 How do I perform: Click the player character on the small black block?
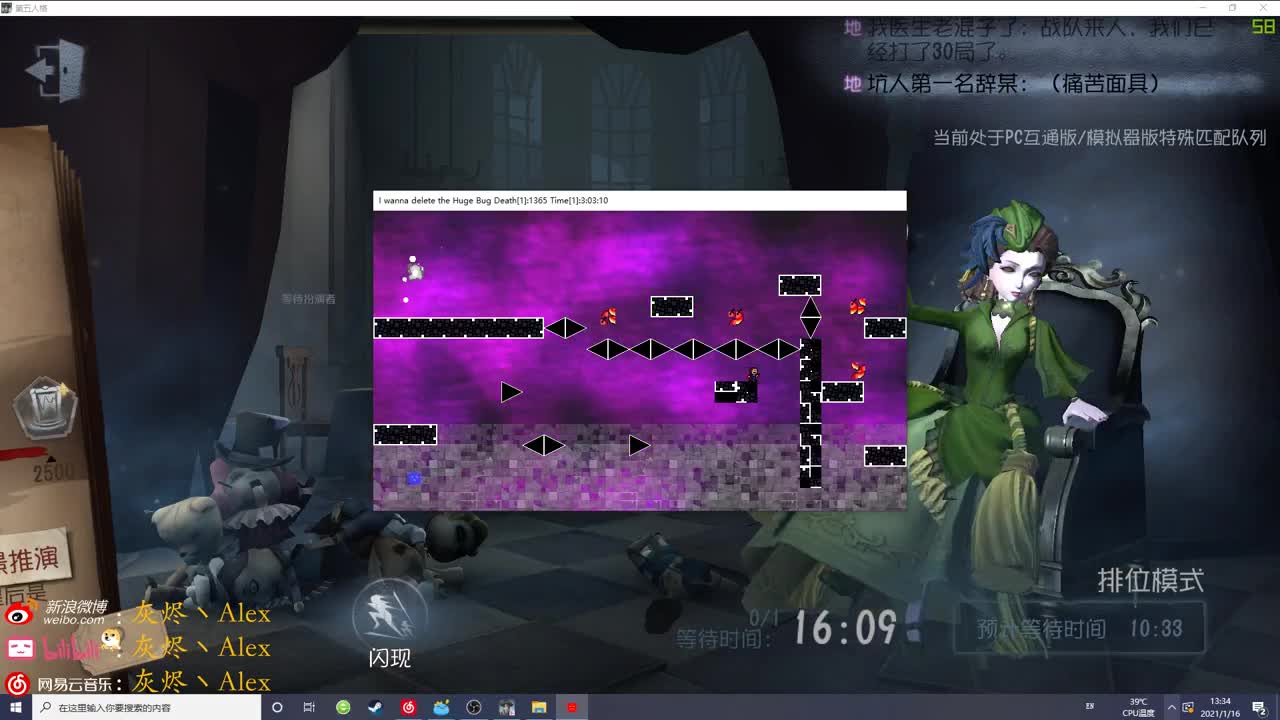[753, 374]
